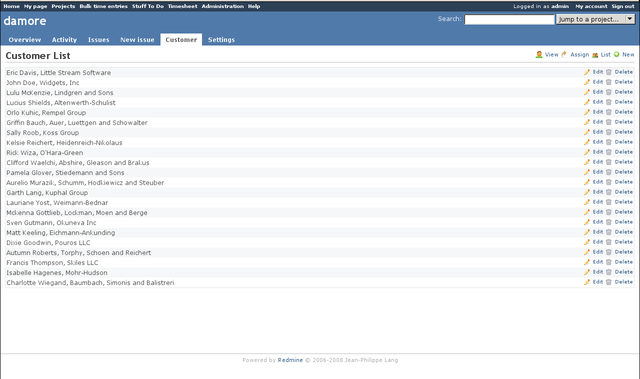Go to My page in top menu

36,6
